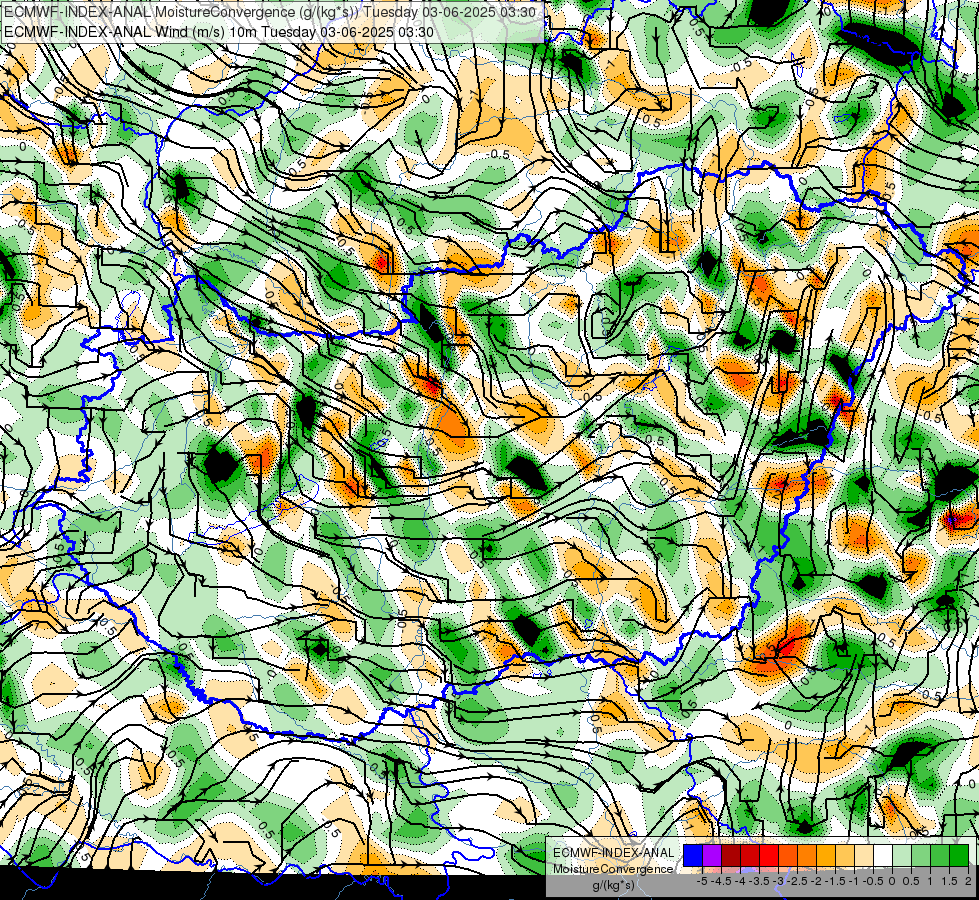This screenshot has width=979, height=900.
Task: Select the darkest green legend swatch
Action: 959,855
